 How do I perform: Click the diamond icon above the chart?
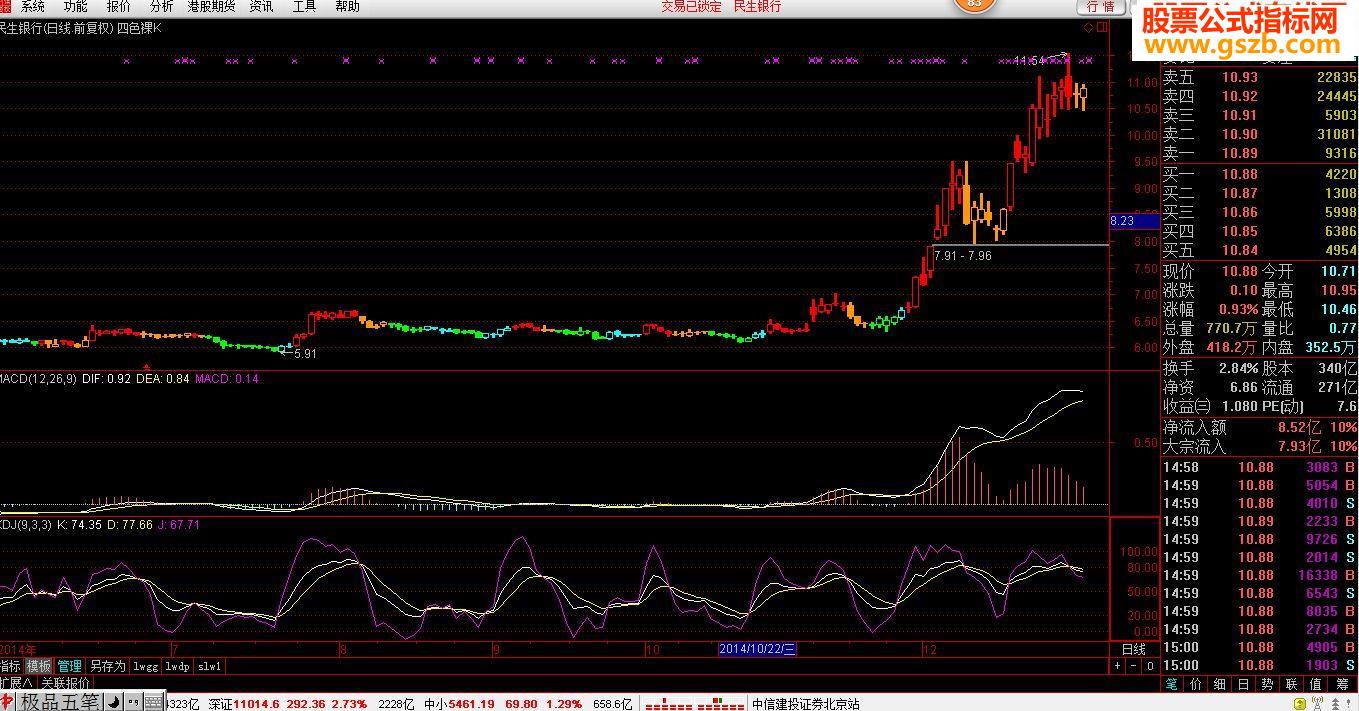click(x=1088, y=27)
